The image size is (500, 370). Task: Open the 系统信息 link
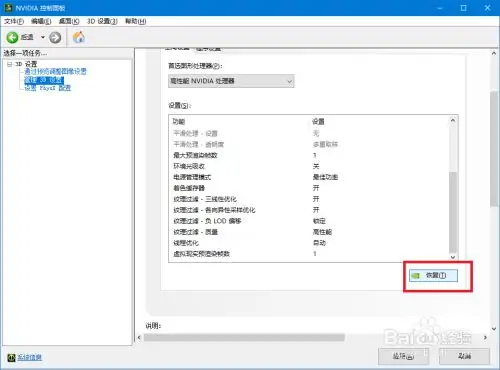(x=30, y=357)
